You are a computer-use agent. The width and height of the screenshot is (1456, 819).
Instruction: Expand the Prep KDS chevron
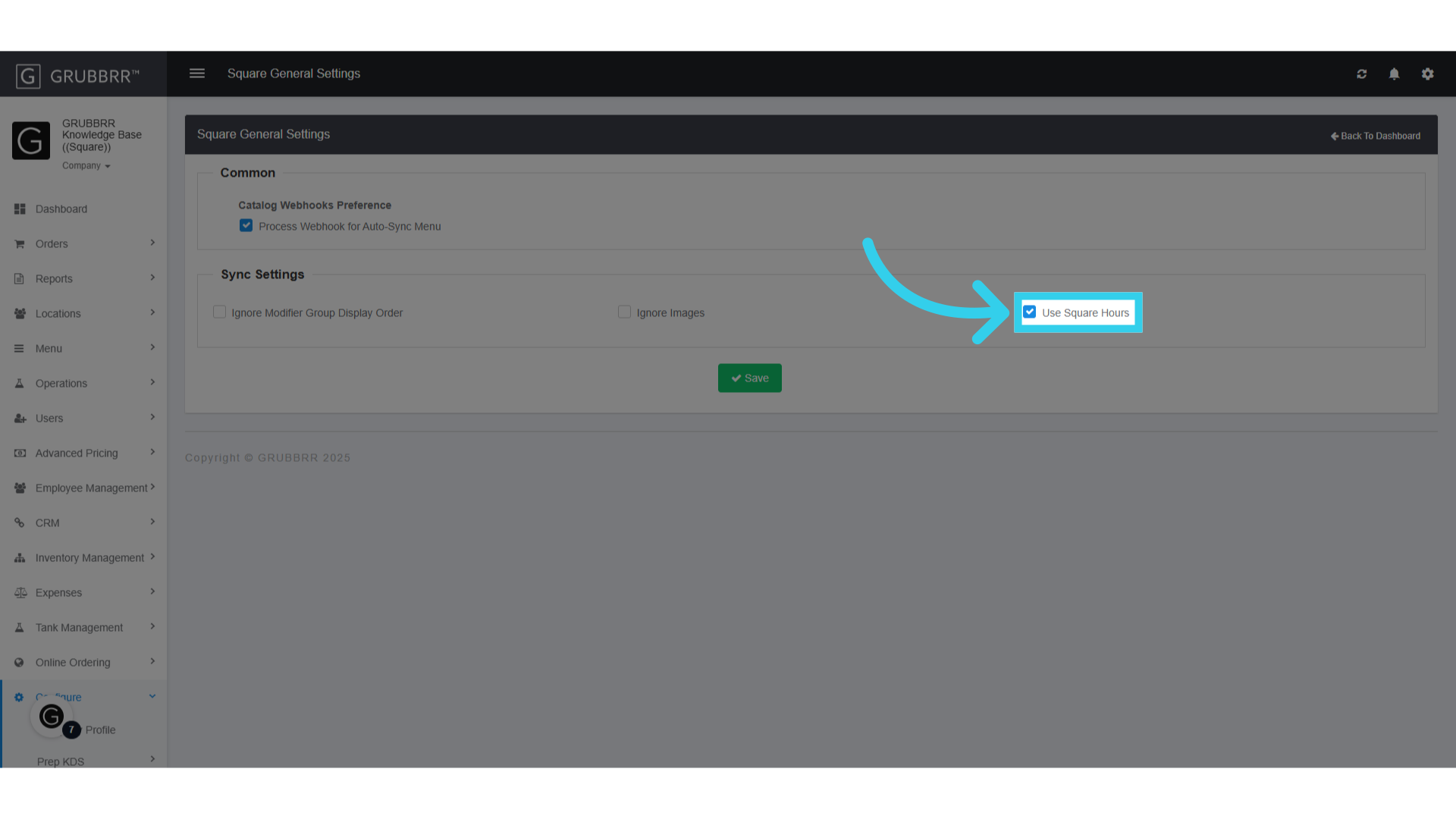pyautogui.click(x=152, y=759)
